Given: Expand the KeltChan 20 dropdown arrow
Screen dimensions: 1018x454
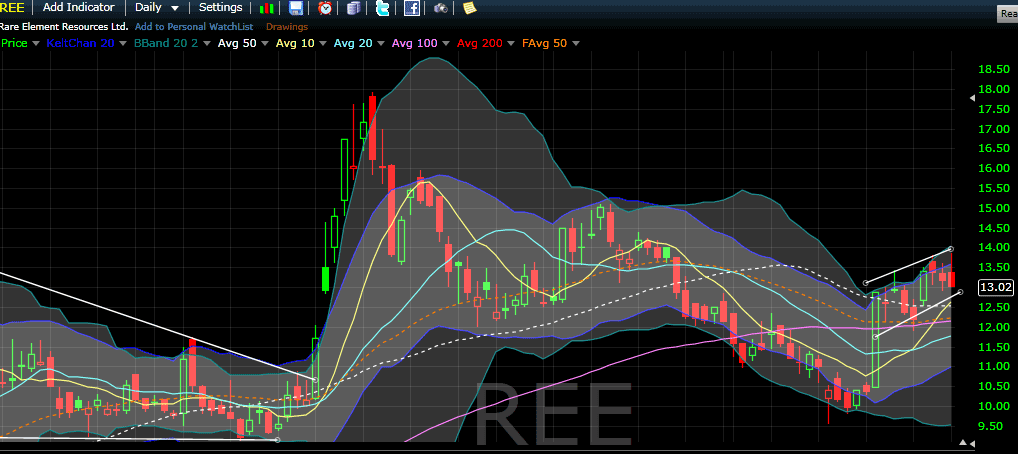Looking at the screenshot, I should [x=121, y=44].
